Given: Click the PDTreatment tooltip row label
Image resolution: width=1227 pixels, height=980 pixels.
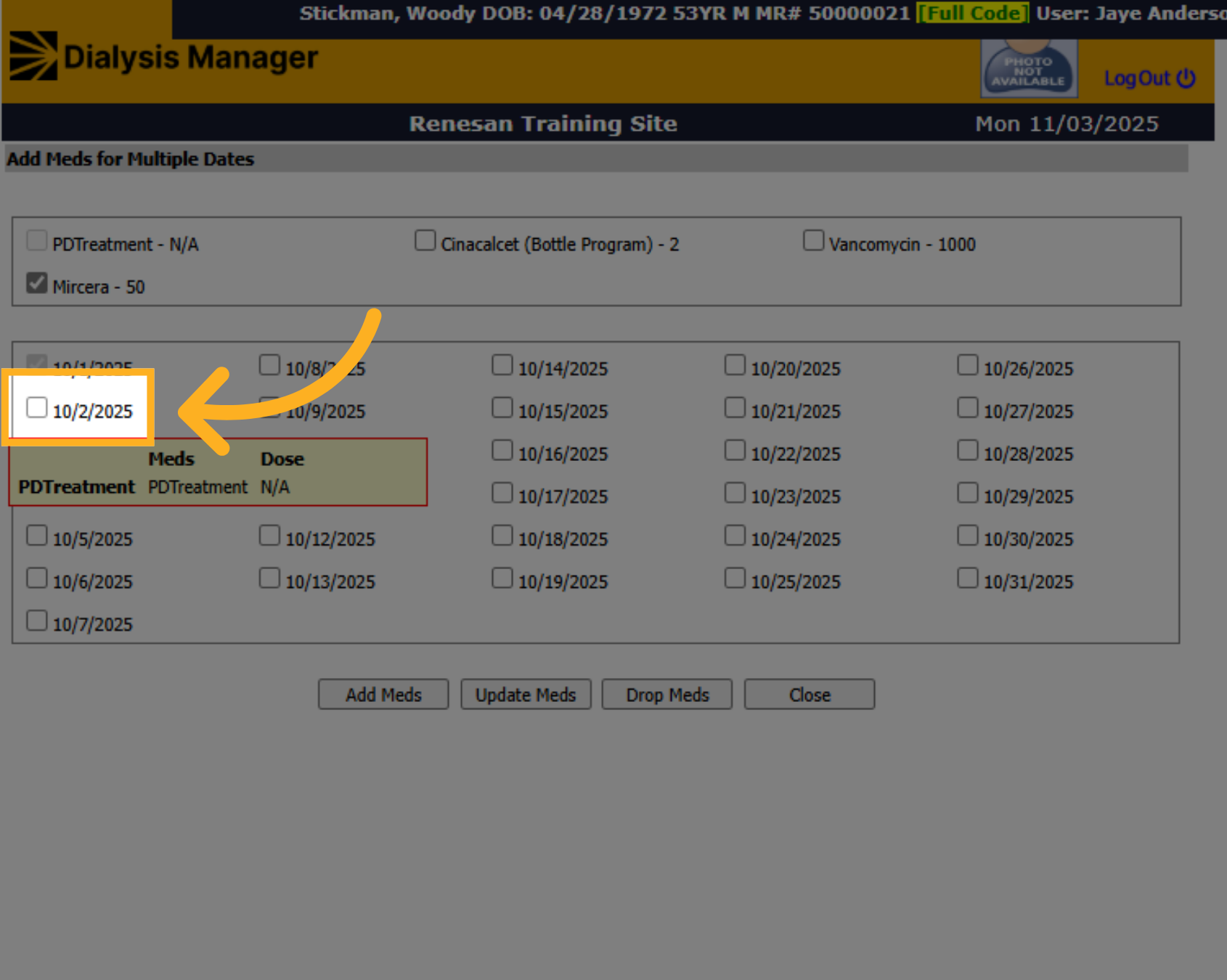Looking at the screenshot, I should (x=77, y=486).
